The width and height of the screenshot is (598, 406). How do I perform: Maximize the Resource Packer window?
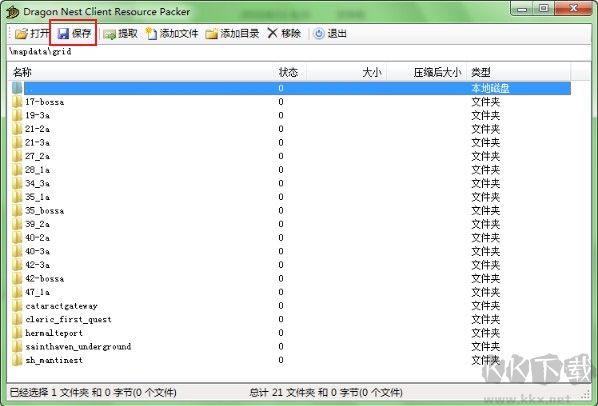click(x=544, y=8)
